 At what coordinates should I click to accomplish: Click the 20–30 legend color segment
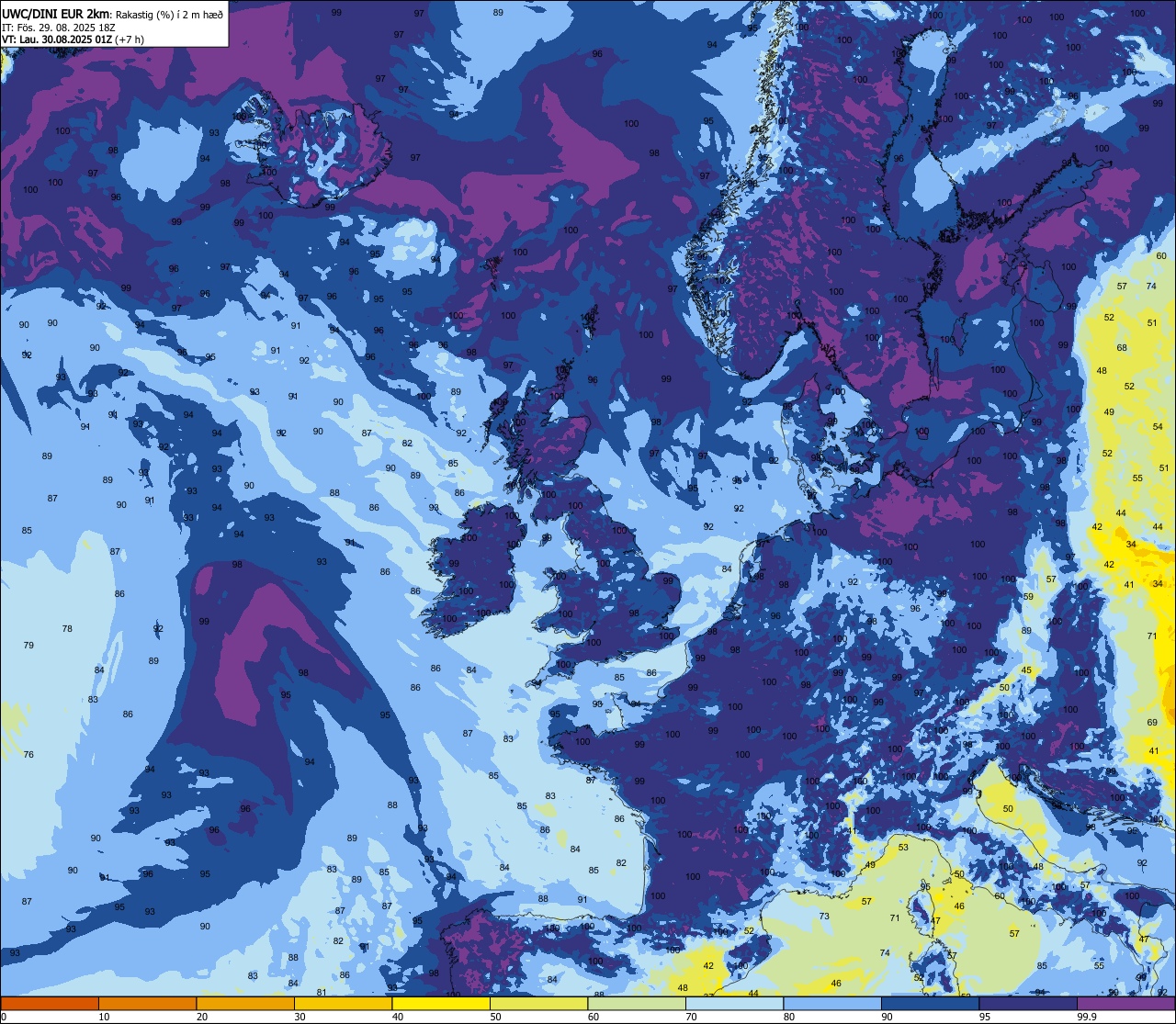245,1003
